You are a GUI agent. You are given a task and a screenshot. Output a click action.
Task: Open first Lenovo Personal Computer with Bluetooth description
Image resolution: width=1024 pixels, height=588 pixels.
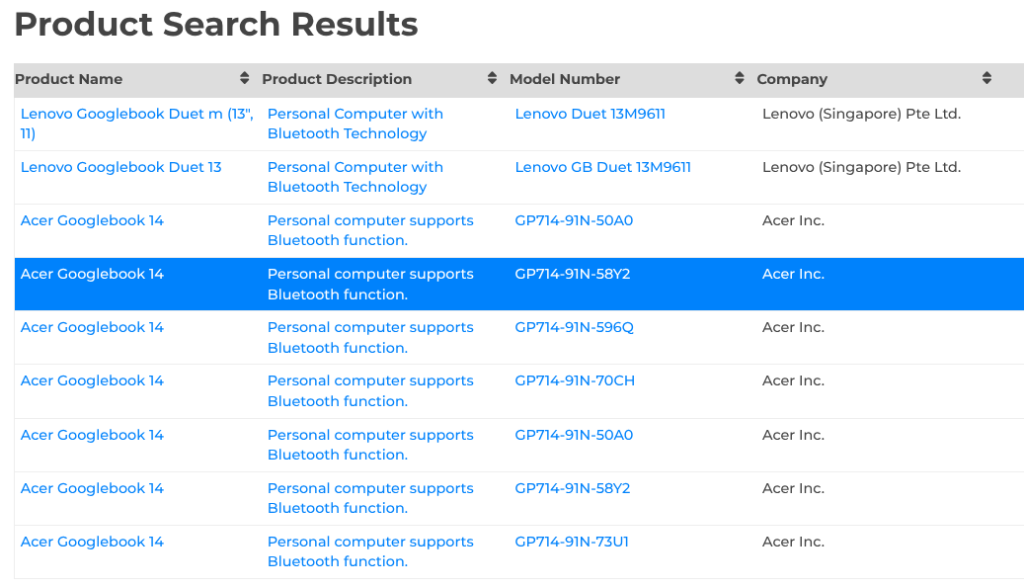coord(355,123)
